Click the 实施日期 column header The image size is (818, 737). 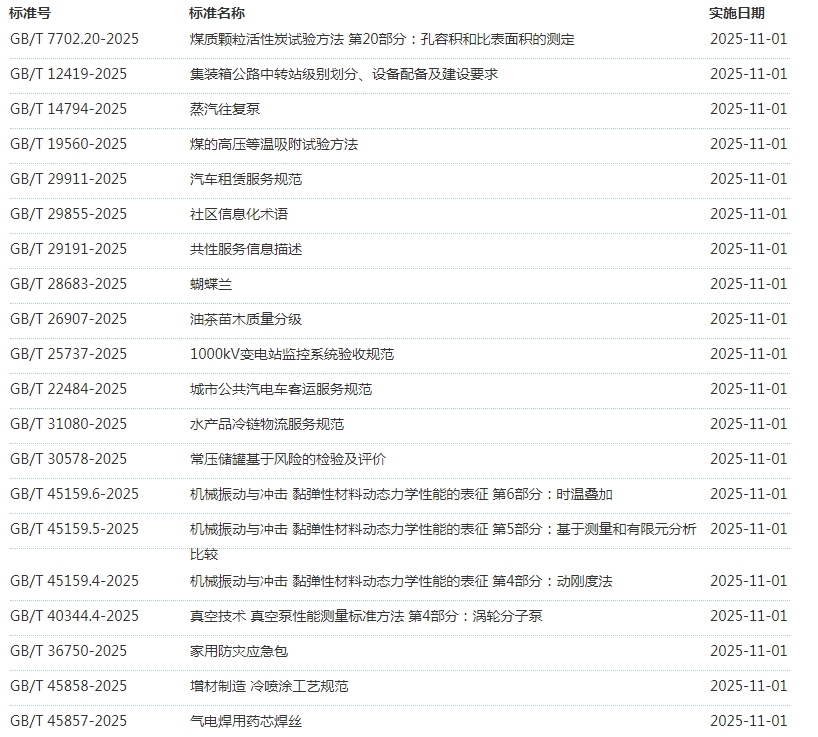tap(737, 13)
